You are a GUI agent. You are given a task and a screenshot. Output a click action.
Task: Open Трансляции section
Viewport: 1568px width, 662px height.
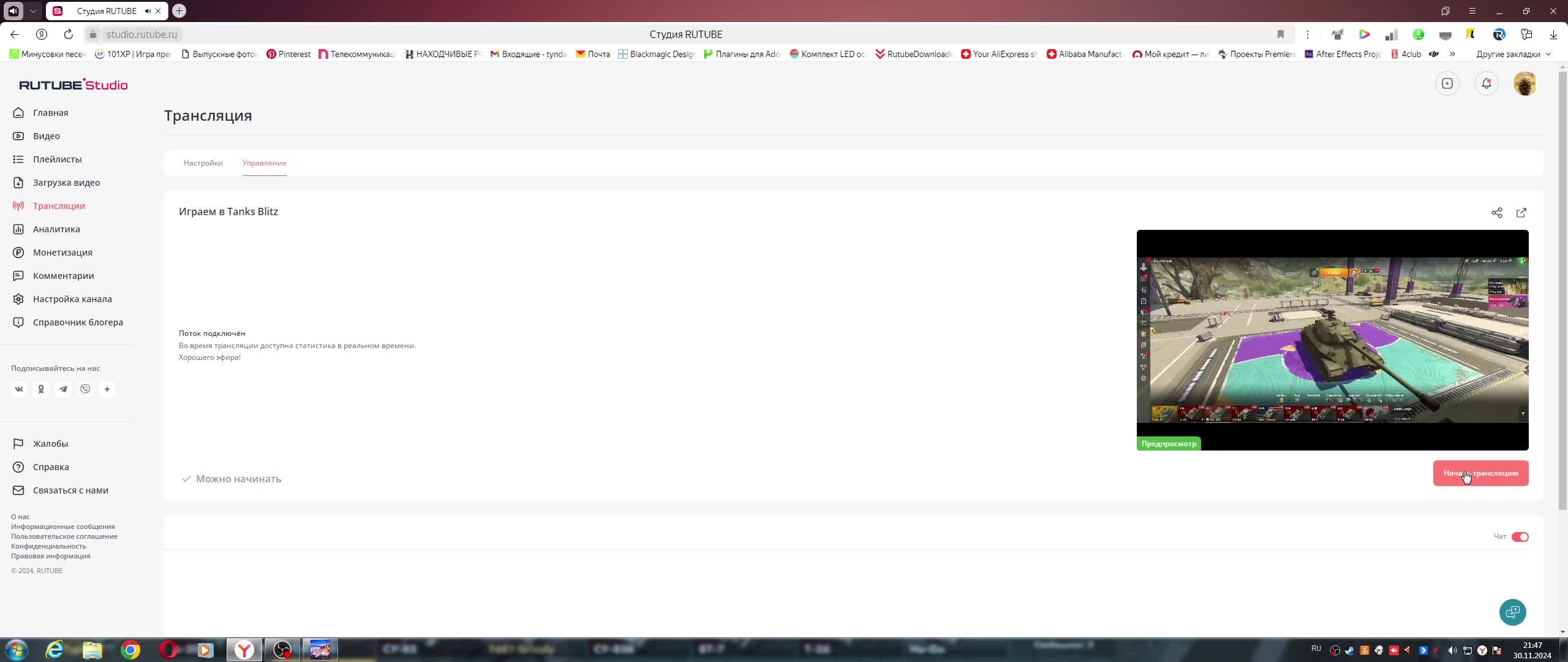[x=59, y=206]
